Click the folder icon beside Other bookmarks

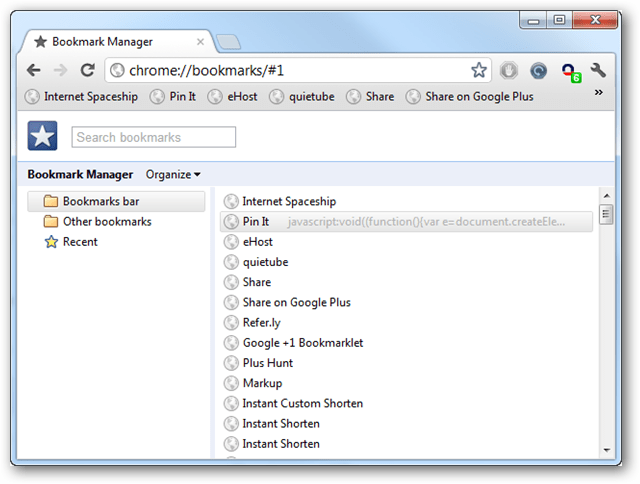click(51, 222)
